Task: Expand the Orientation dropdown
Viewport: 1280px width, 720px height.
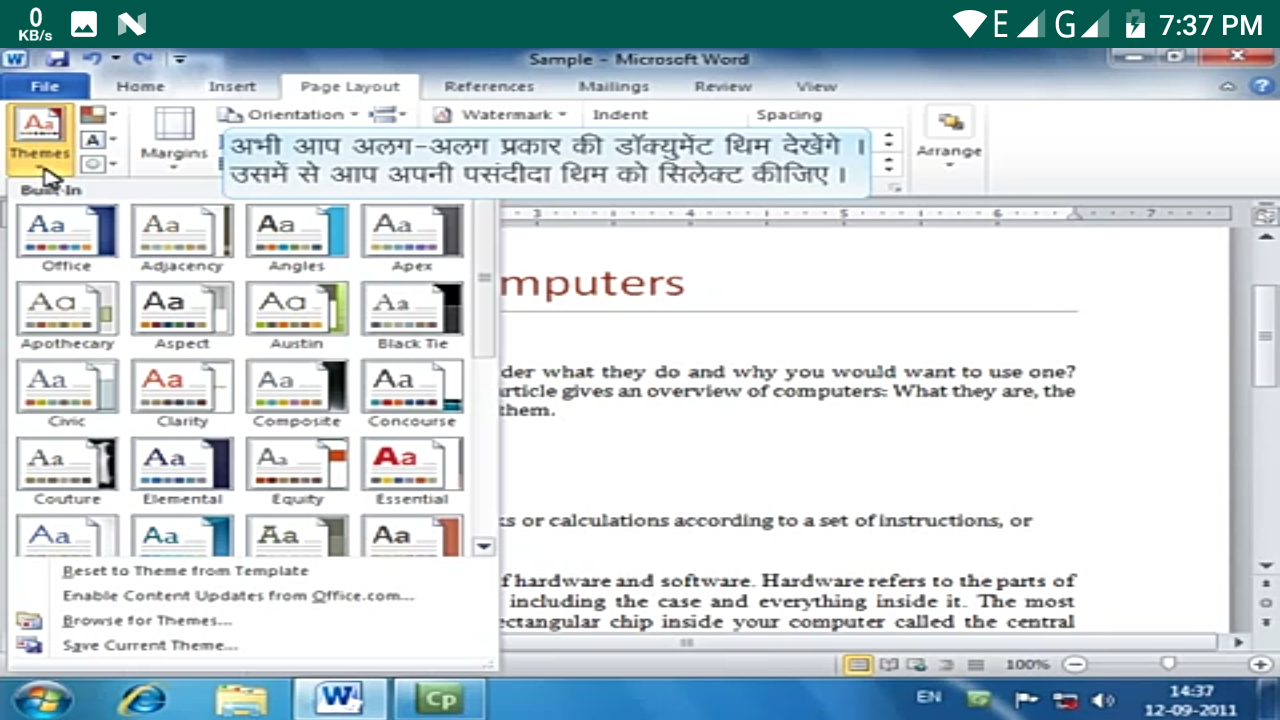Action: (288, 115)
